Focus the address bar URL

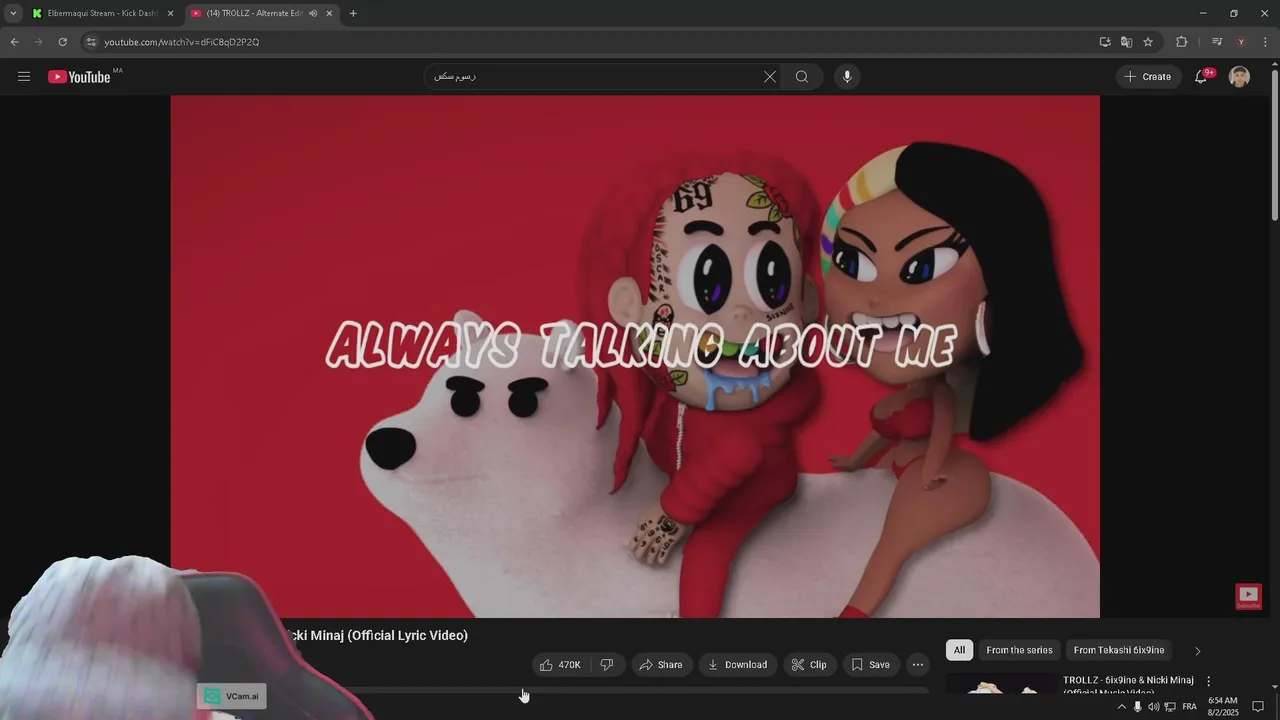[x=181, y=42]
